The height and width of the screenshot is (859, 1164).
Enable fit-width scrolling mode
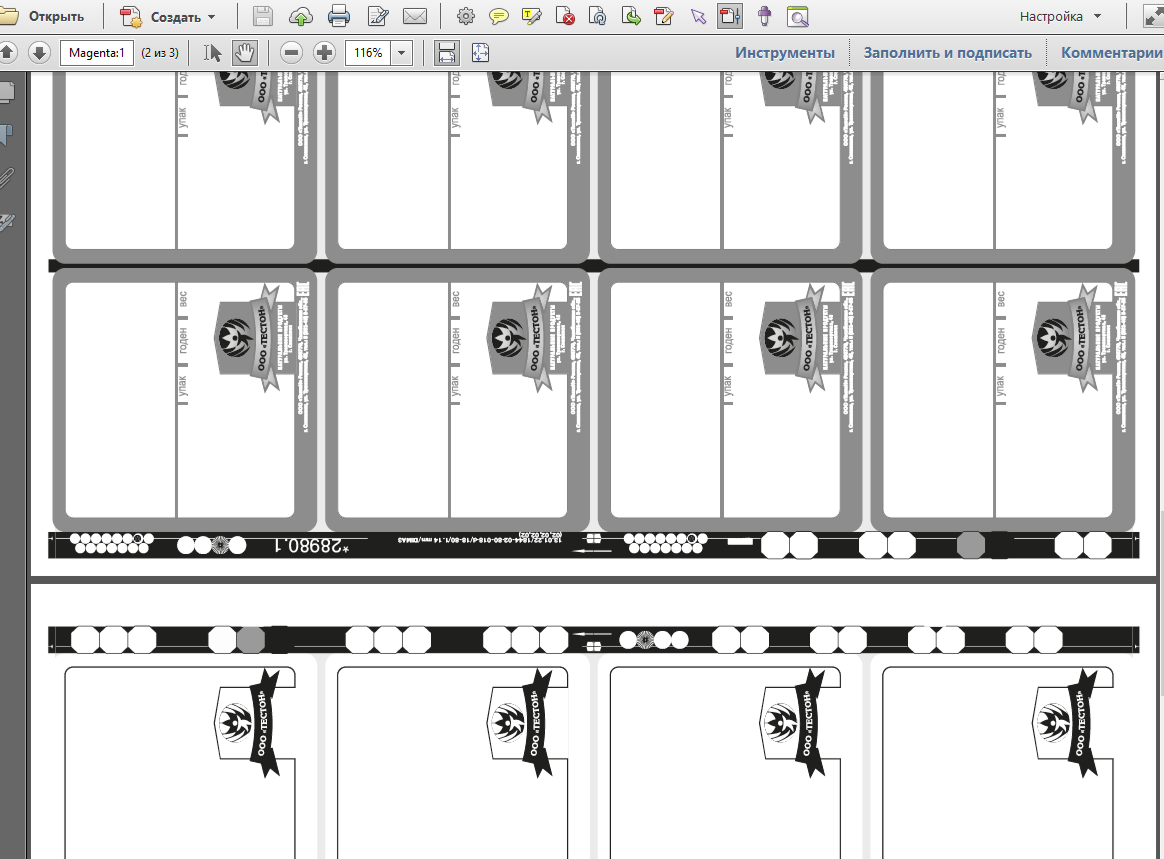click(447, 53)
